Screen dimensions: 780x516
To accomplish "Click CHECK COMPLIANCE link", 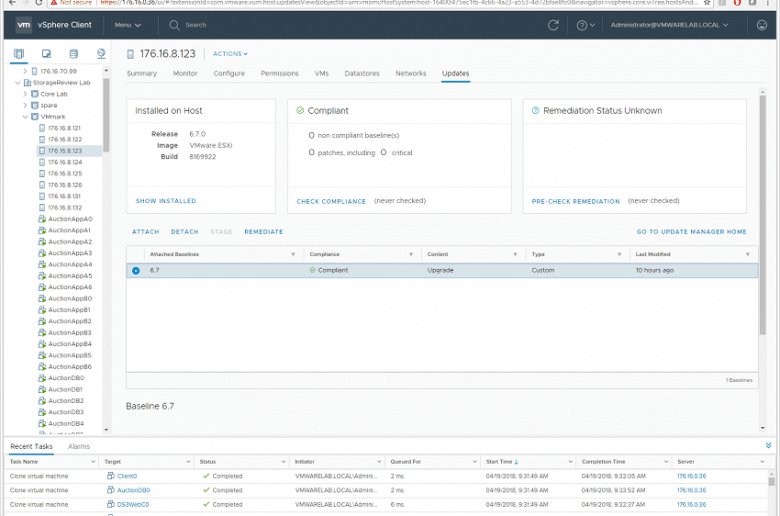I will pos(331,202).
